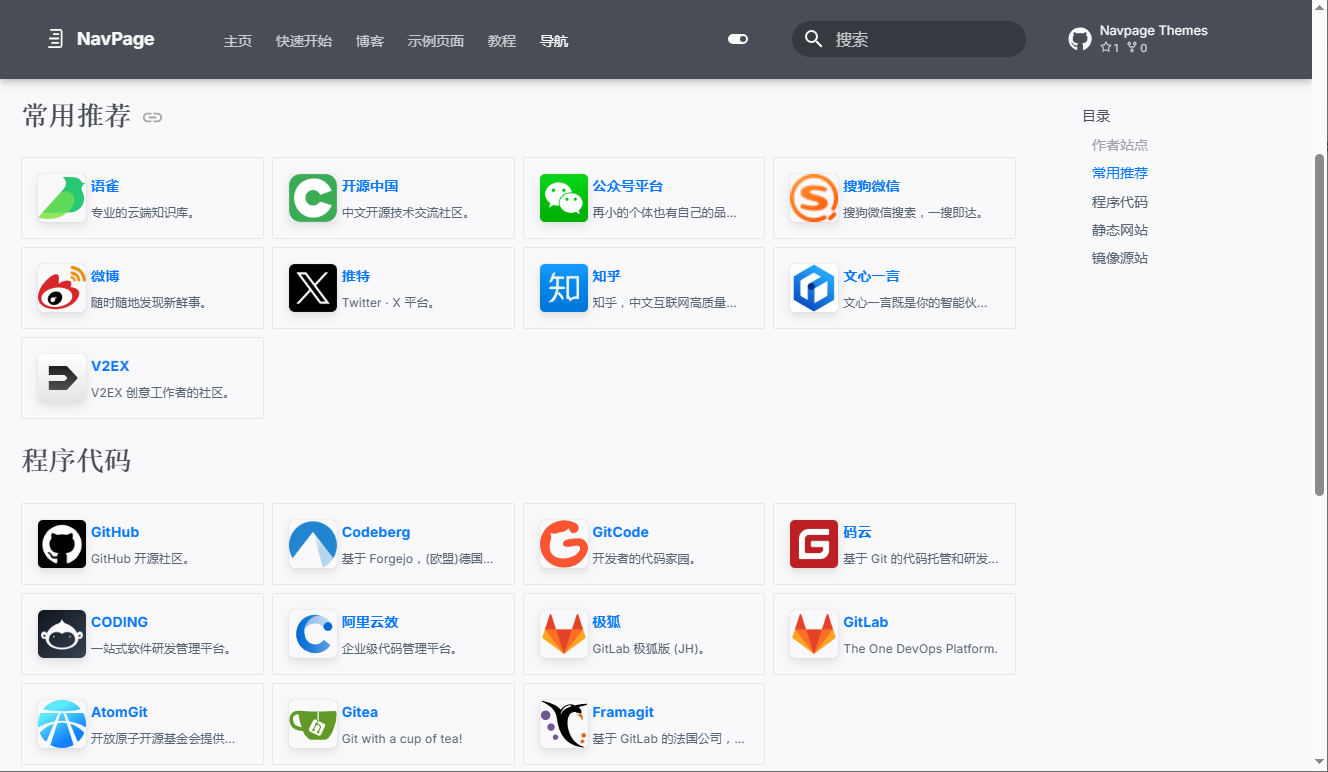Open the 语雀 green bird icon
This screenshot has height=772, width=1328.
click(62, 198)
